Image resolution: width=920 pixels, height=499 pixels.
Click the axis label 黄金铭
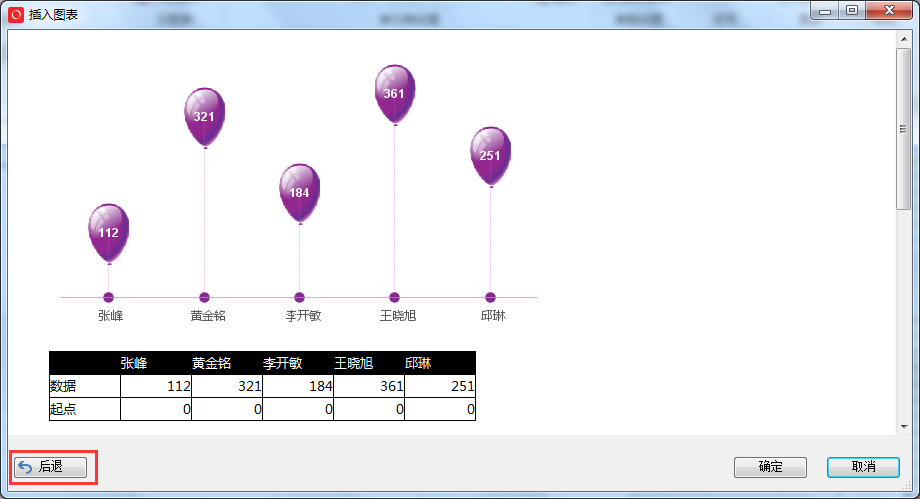208,316
